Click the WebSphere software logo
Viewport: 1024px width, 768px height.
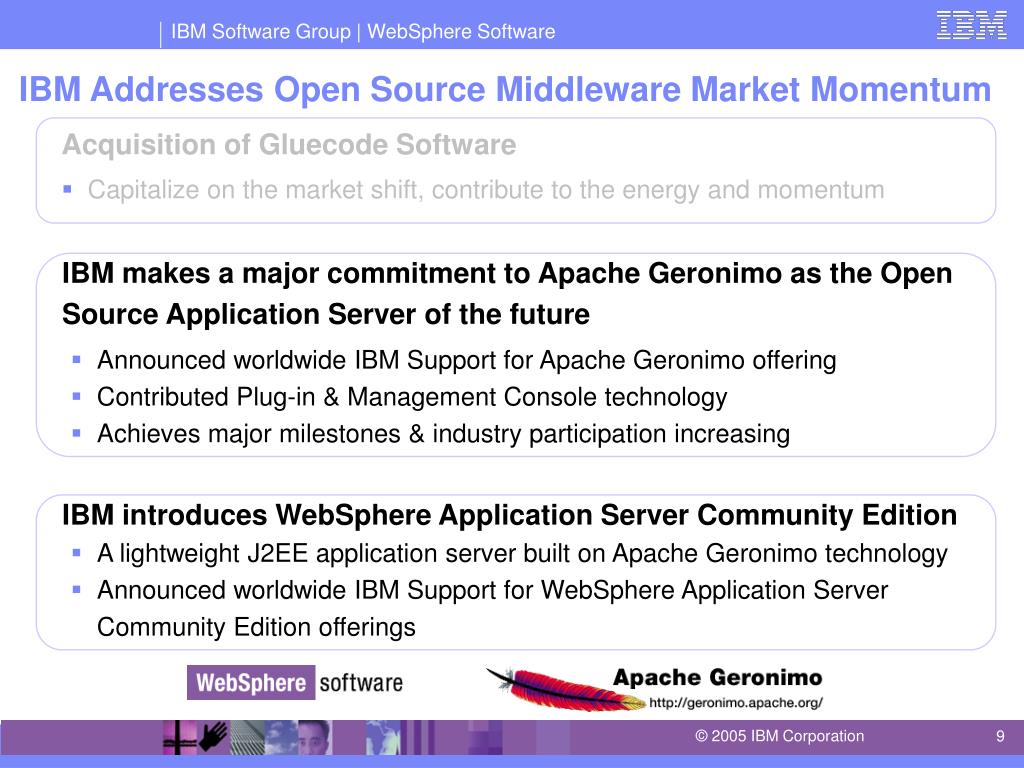(295, 682)
